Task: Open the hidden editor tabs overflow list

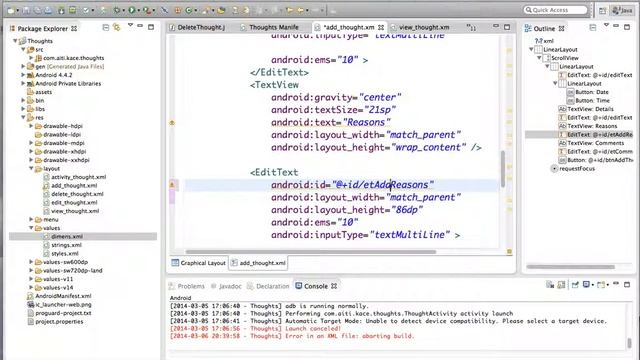Action: click(x=471, y=27)
